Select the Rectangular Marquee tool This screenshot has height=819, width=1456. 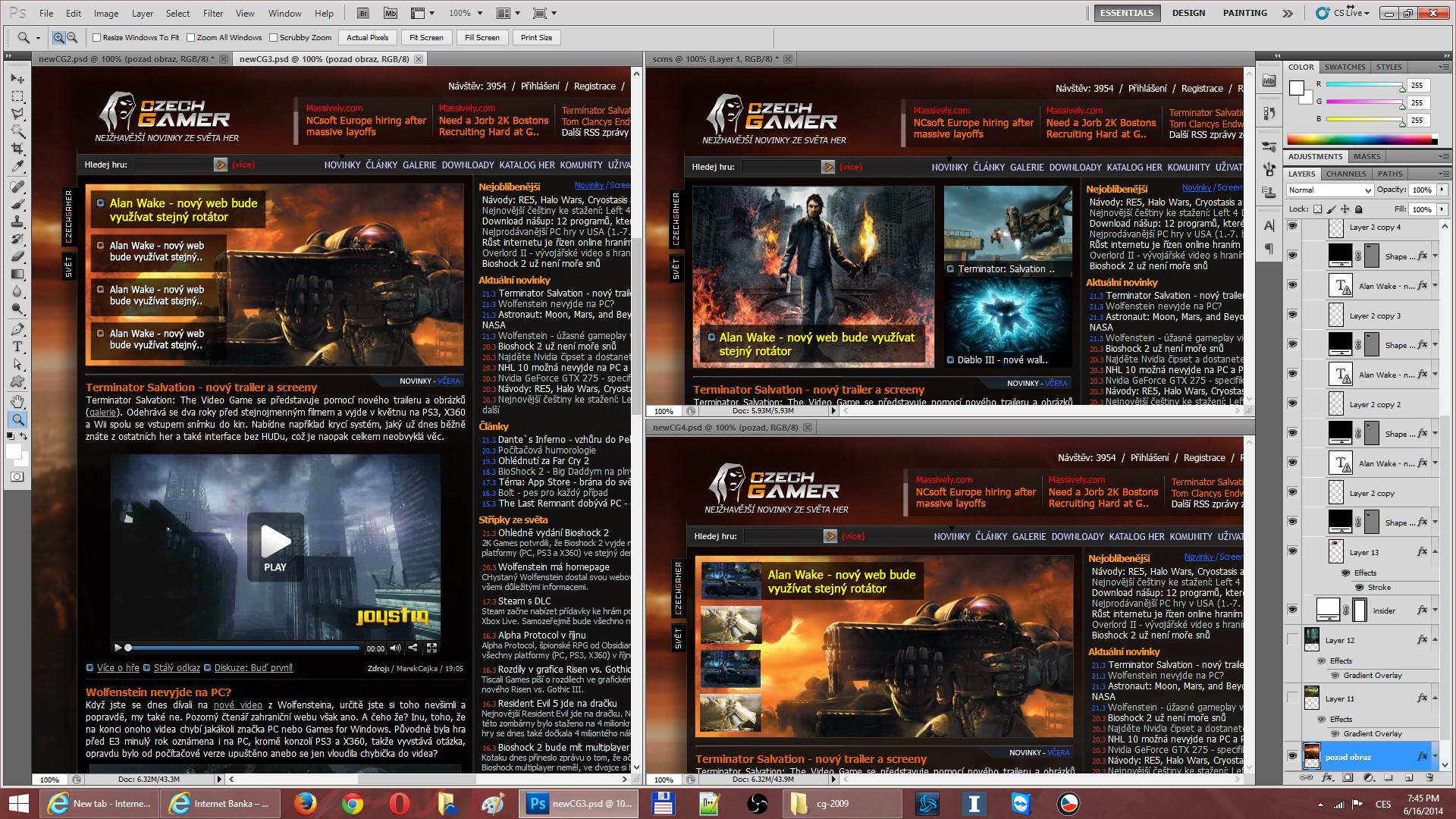click(x=17, y=97)
